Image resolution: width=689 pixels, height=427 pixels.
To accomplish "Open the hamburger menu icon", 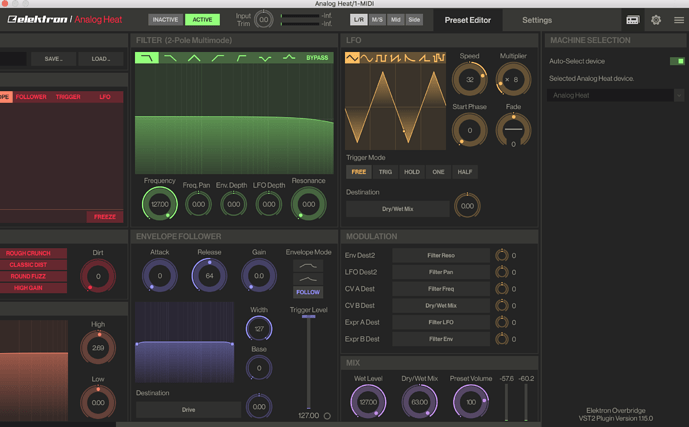I will 679,20.
